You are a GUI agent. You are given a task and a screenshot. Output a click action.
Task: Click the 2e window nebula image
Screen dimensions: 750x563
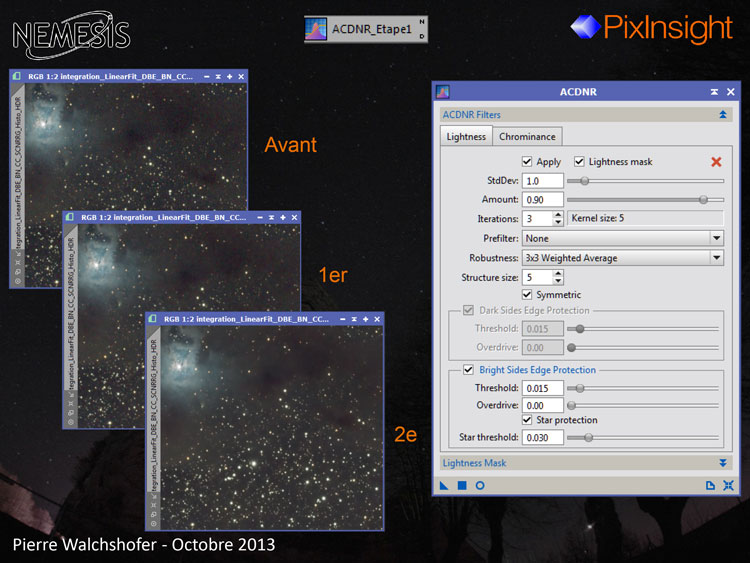[271, 428]
